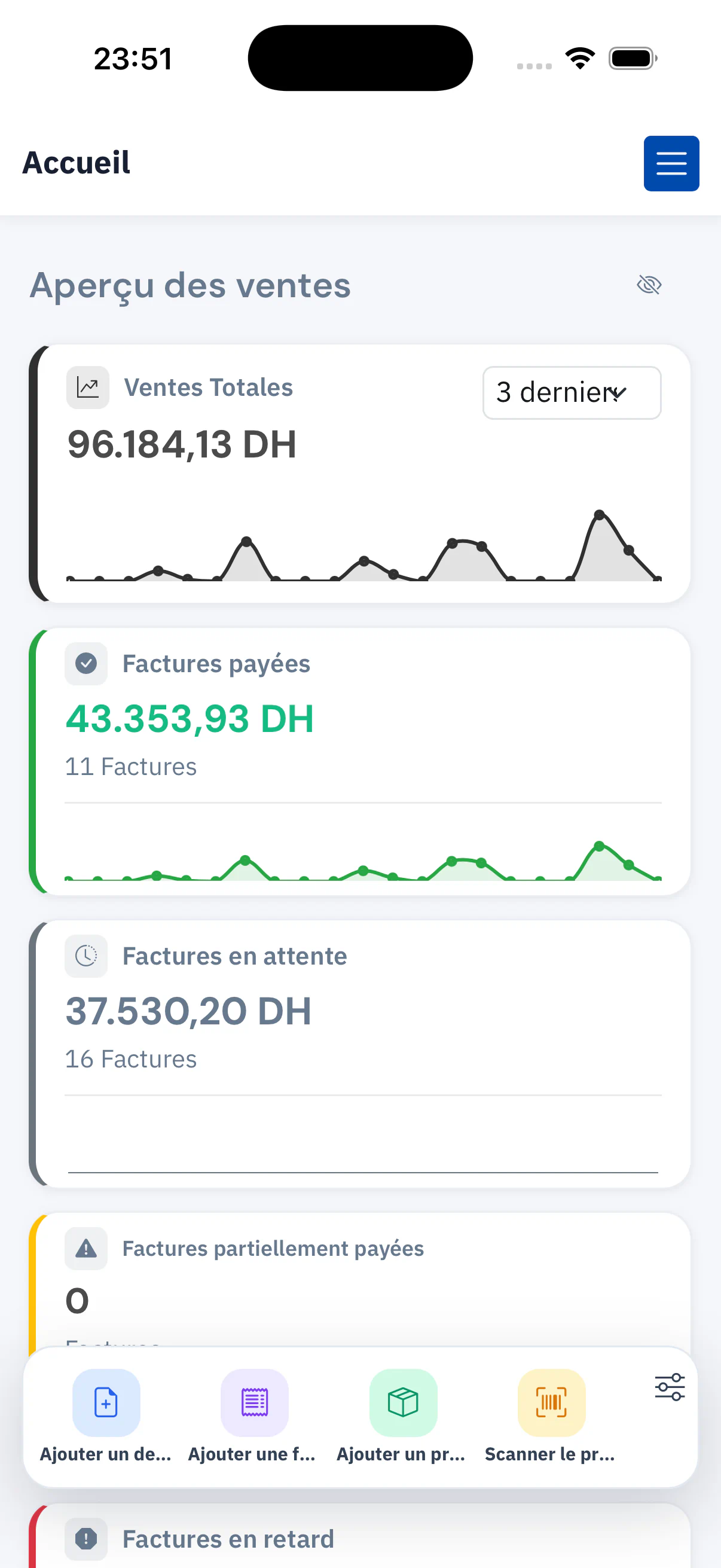Image resolution: width=721 pixels, height=1568 pixels.
Task: Toggle sales amounts visibility eye icon
Action: pyautogui.click(x=649, y=284)
